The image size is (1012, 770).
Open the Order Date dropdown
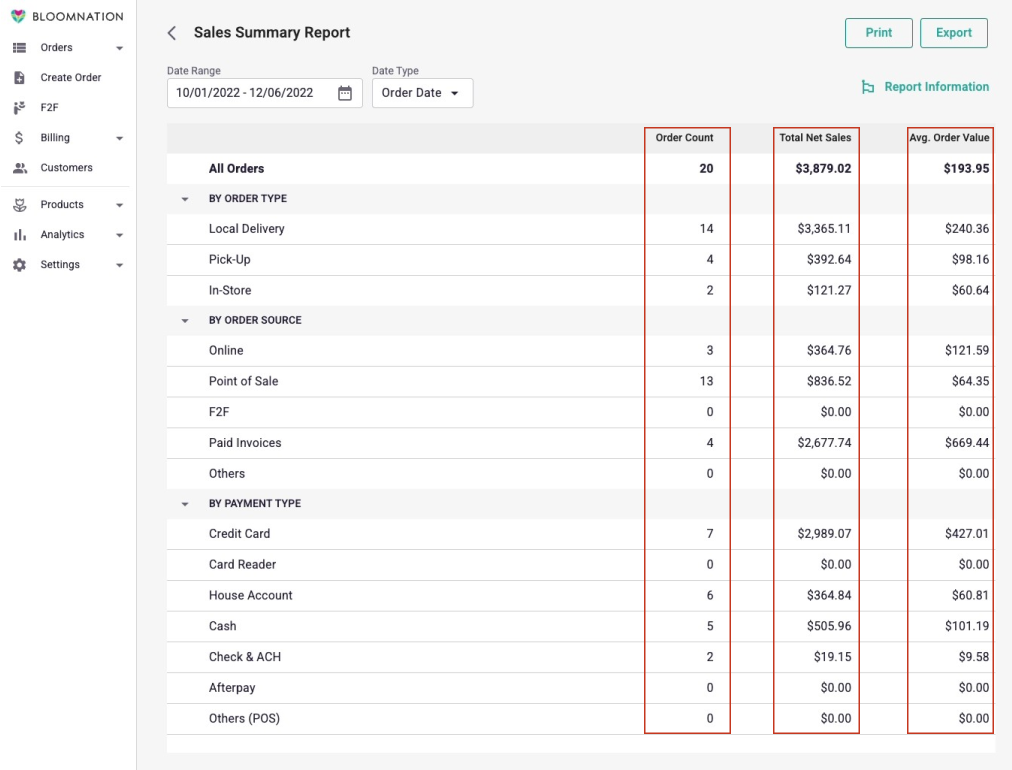coord(420,92)
